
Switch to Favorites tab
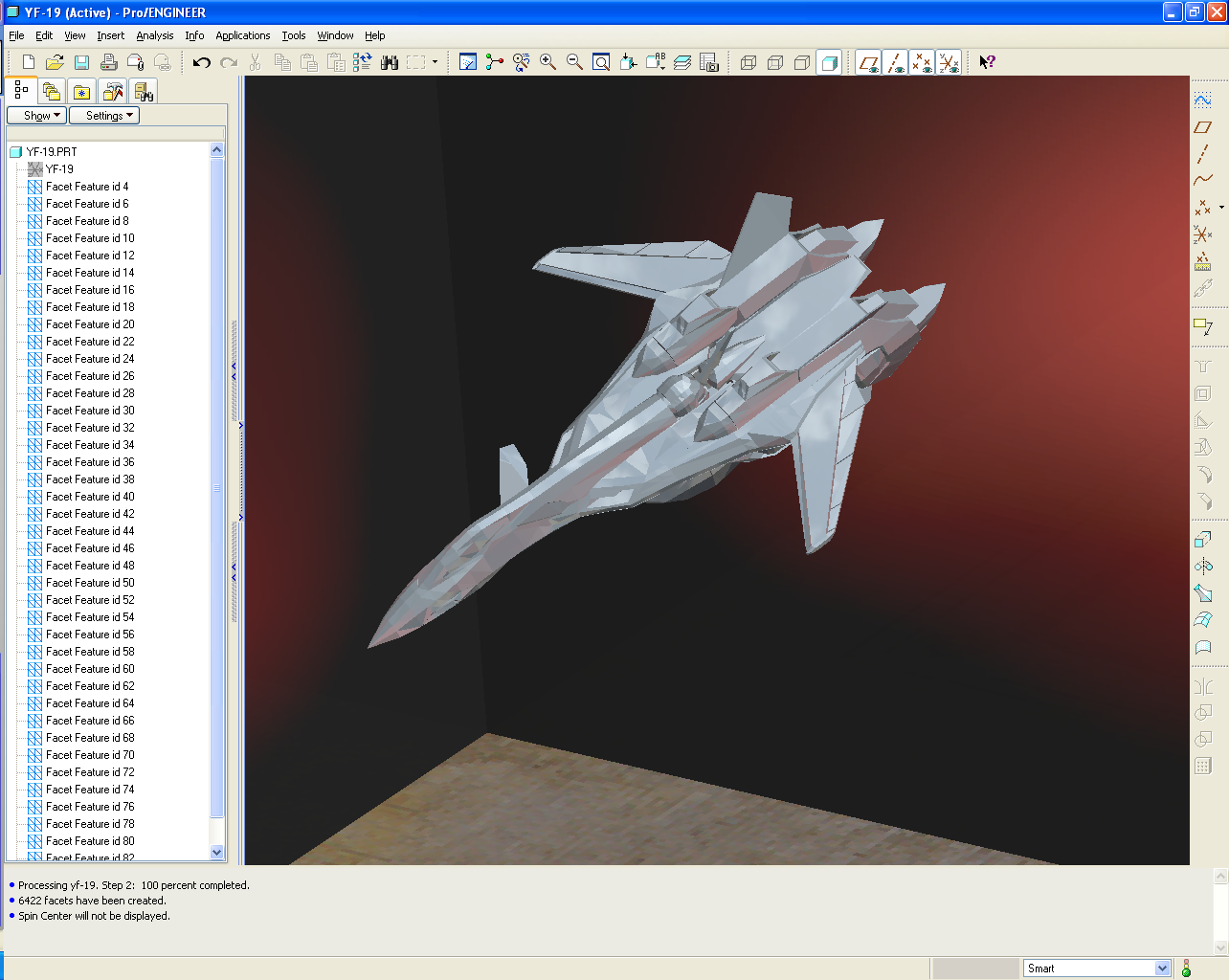82,92
